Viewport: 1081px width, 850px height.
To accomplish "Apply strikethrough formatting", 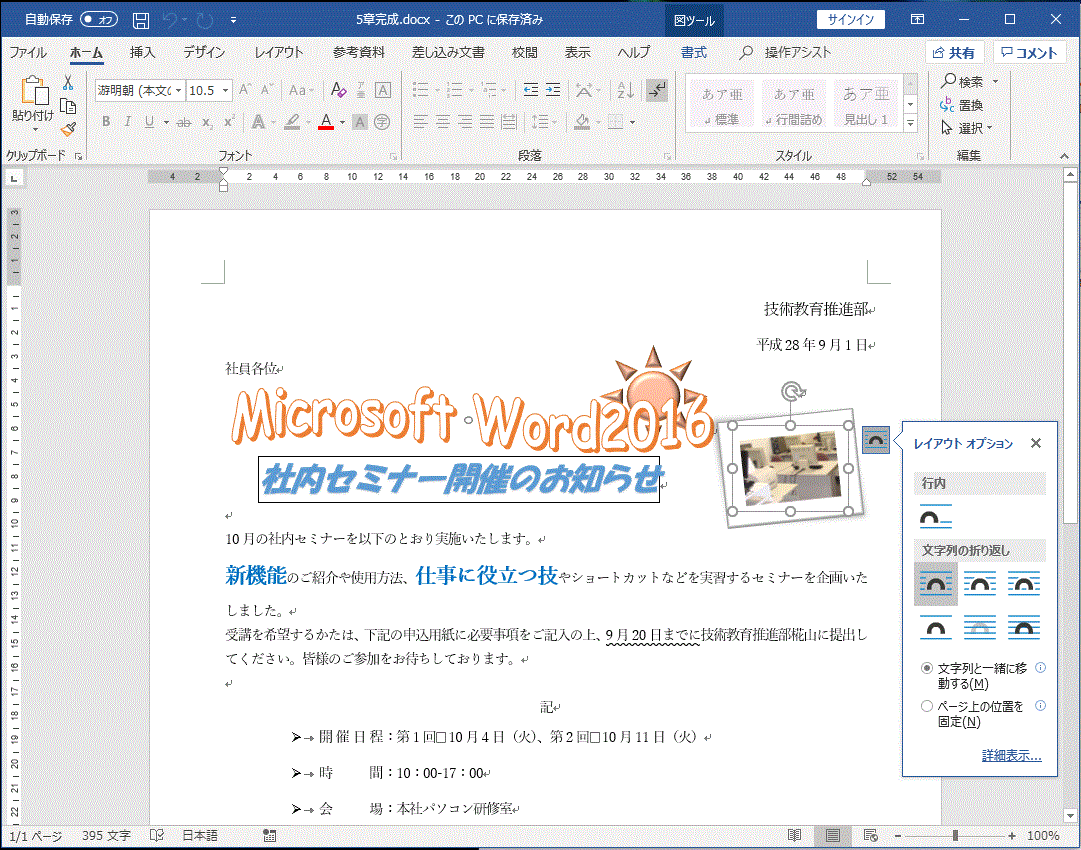I will [183, 122].
